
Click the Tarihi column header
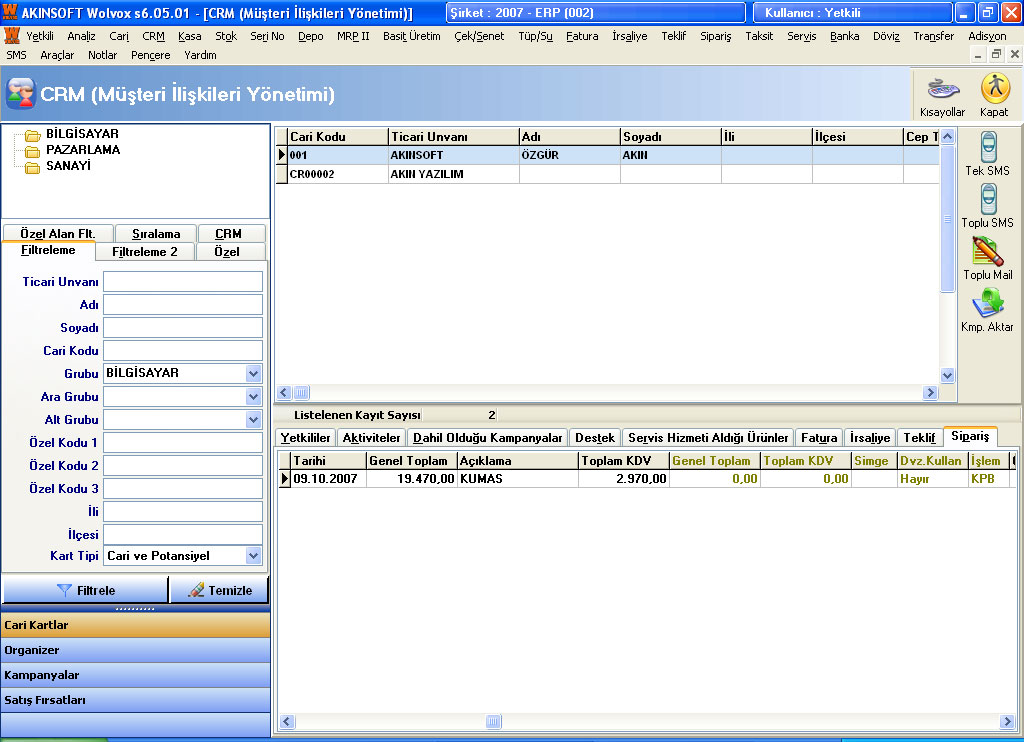click(328, 460)
